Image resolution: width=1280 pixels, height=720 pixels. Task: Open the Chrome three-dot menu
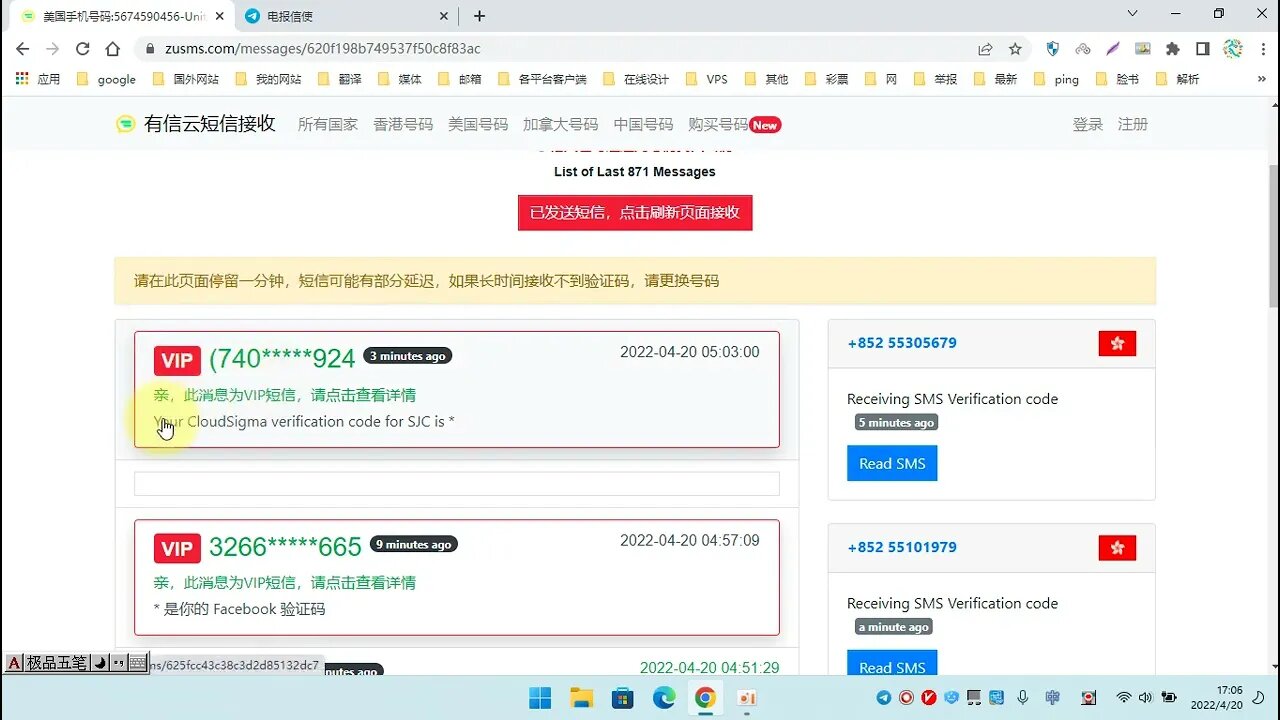[x=1261, y=49]
